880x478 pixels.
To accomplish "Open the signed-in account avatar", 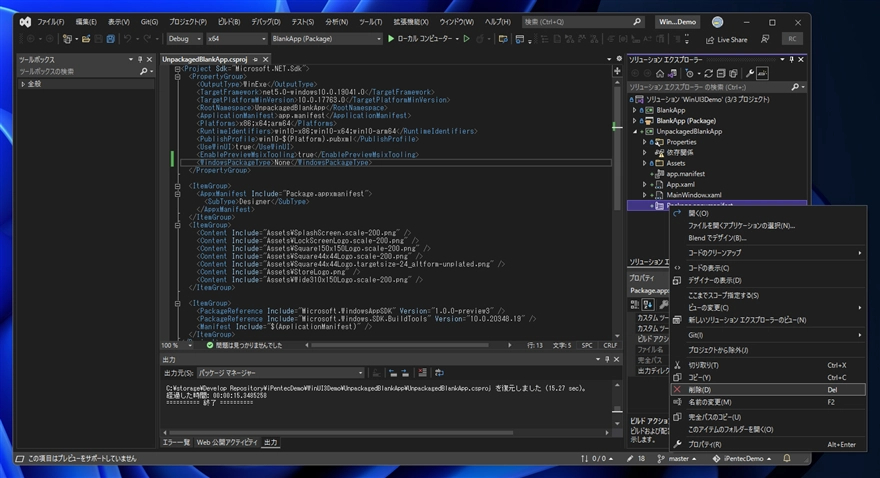I will (x=717, y=22).
